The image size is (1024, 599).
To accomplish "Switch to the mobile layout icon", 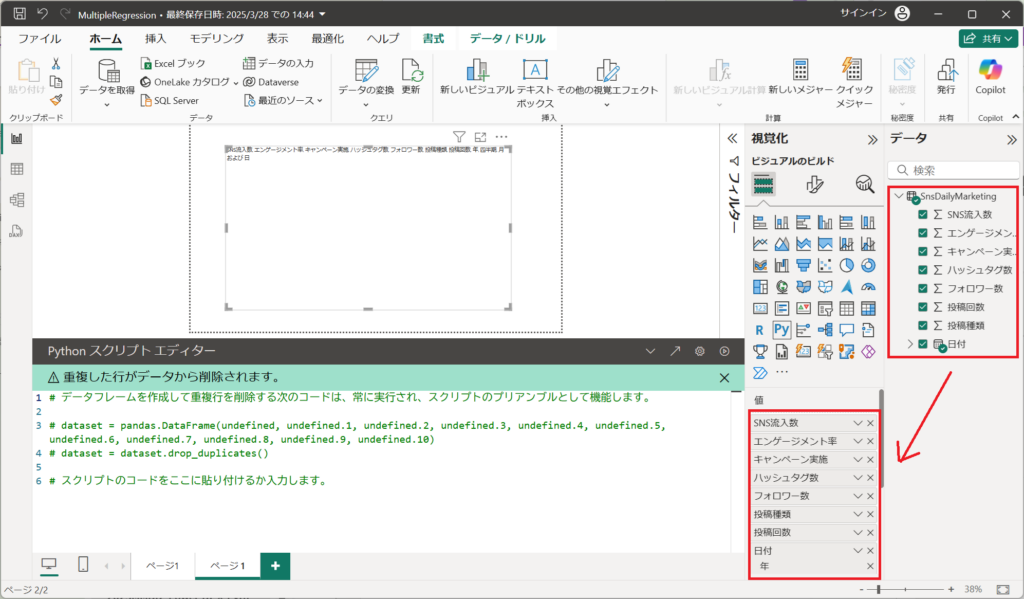I will 83,564.
